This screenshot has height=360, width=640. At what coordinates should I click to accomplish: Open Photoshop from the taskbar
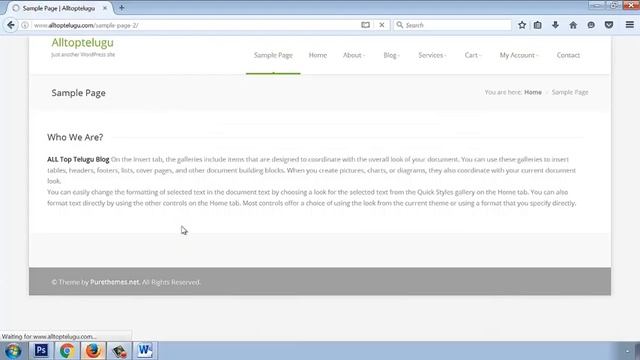41,351
